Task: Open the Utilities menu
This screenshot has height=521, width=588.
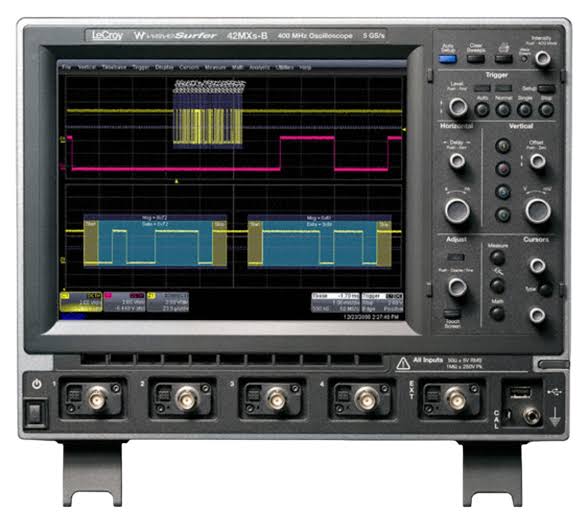Action: (x=285, y=67)
